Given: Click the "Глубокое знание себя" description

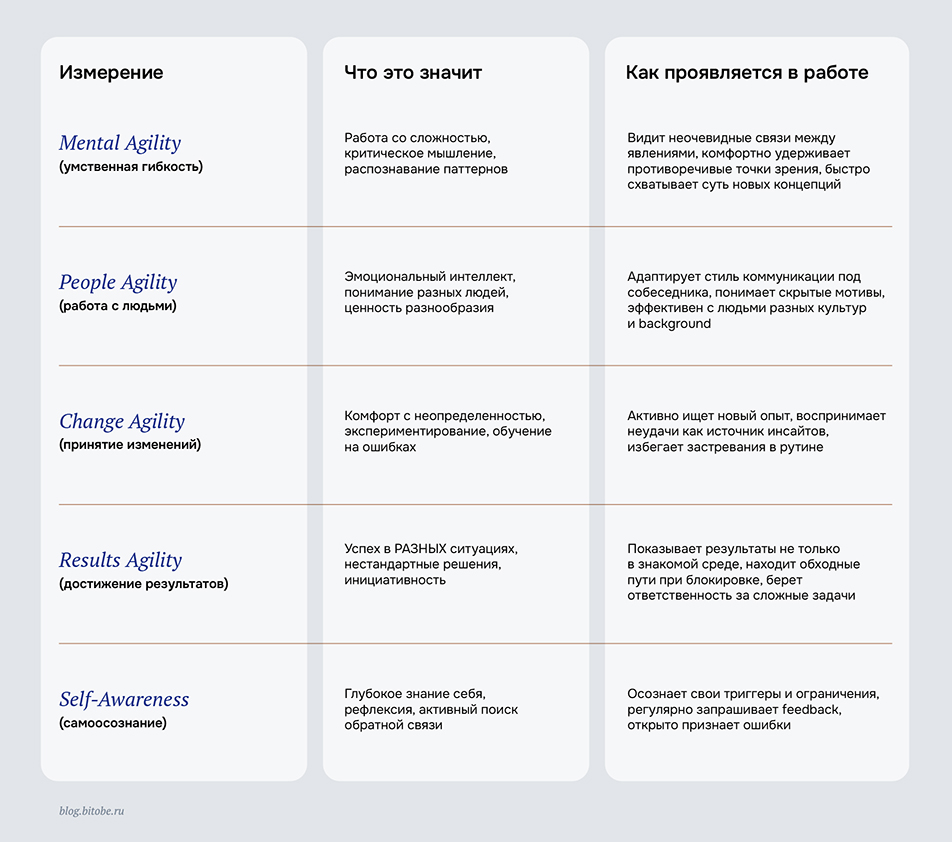Looking at the screenshot, I should tap(431, 709).
